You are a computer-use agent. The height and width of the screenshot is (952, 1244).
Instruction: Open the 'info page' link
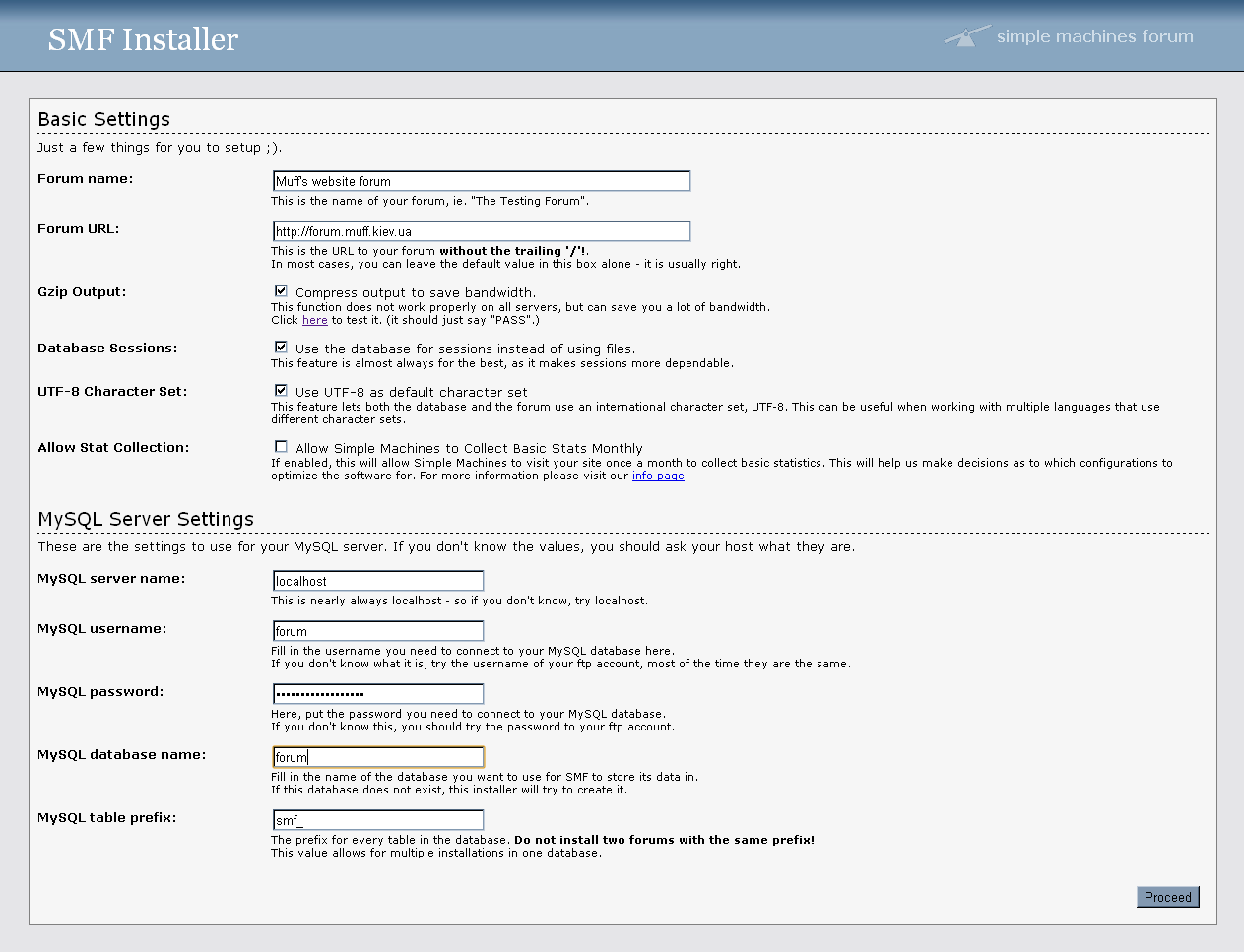pyautogui.click(x=658, y=476)
